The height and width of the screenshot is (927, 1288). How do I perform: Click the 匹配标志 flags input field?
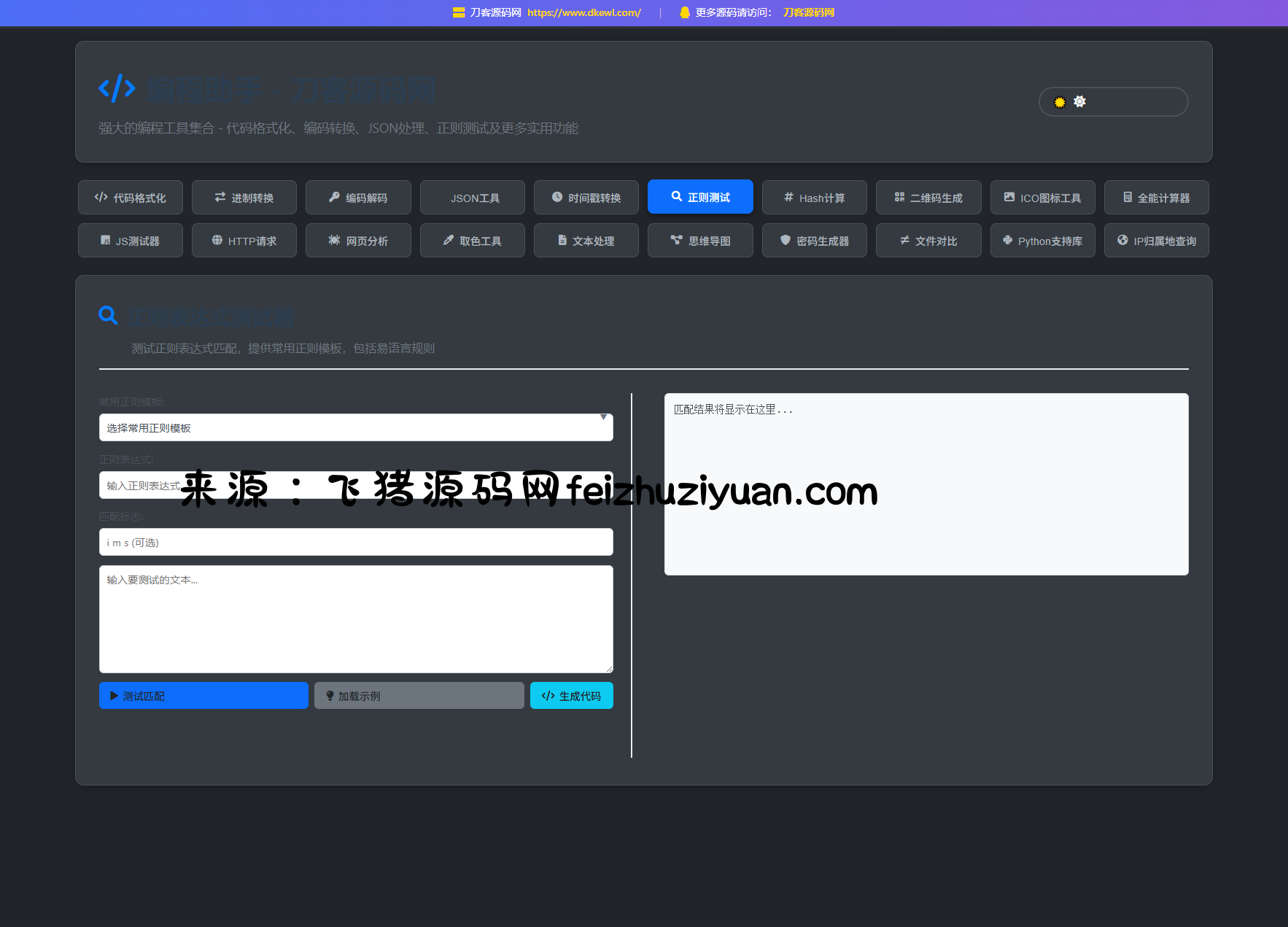[x=355, y=542]
